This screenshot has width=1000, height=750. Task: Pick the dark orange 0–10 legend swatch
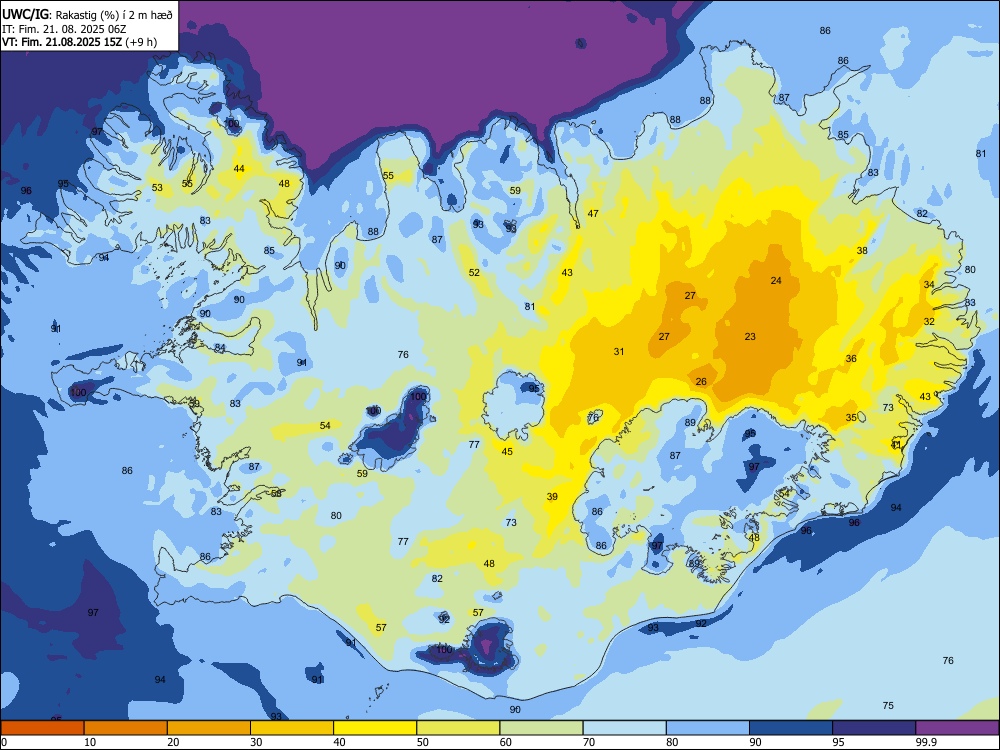42,728
